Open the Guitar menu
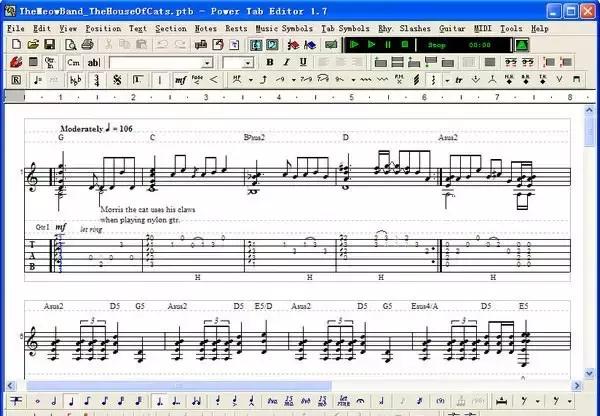Image resolution: width=600 pixels, height=416 pixels. tap(452, 29)
